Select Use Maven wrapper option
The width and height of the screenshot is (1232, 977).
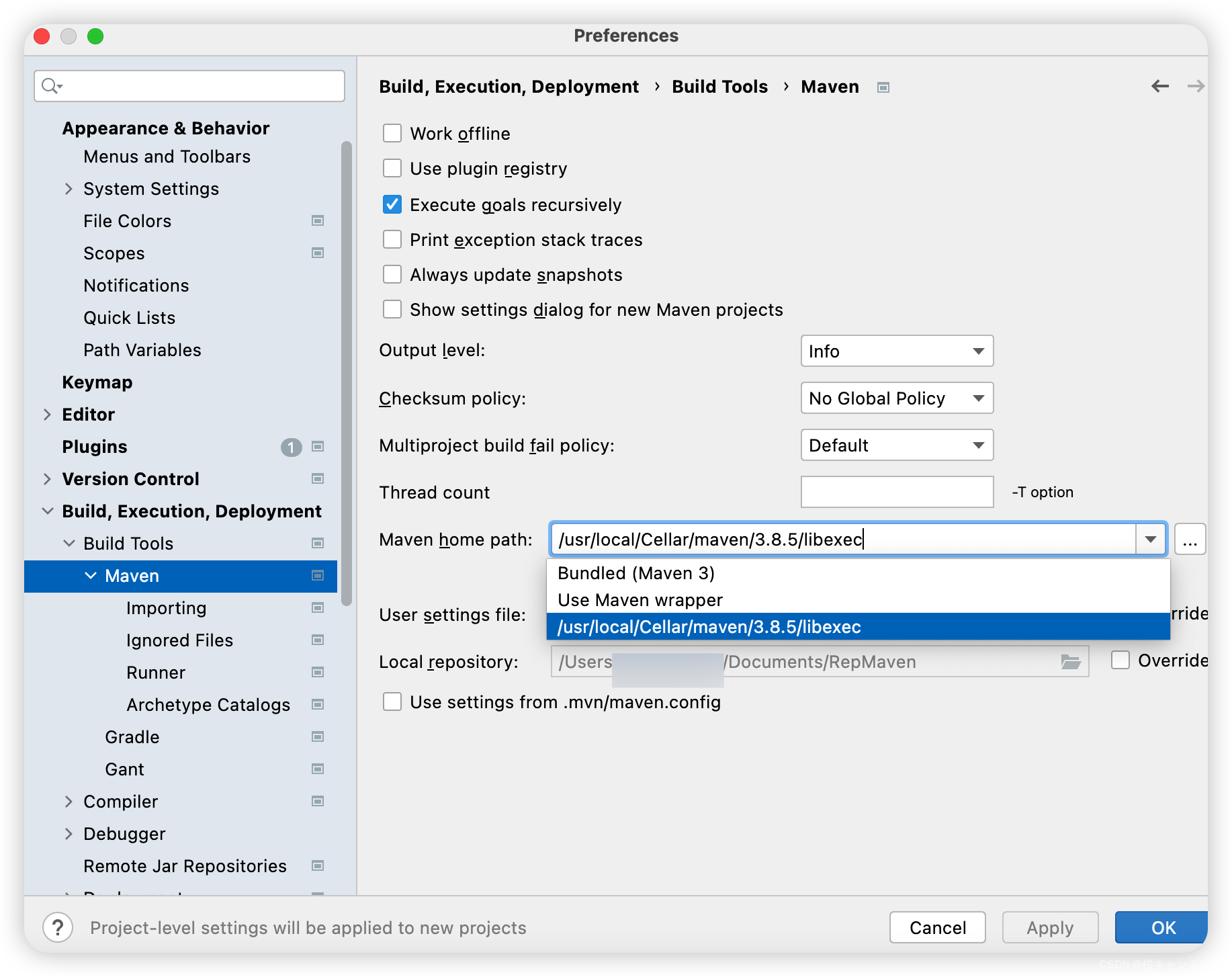858,600
